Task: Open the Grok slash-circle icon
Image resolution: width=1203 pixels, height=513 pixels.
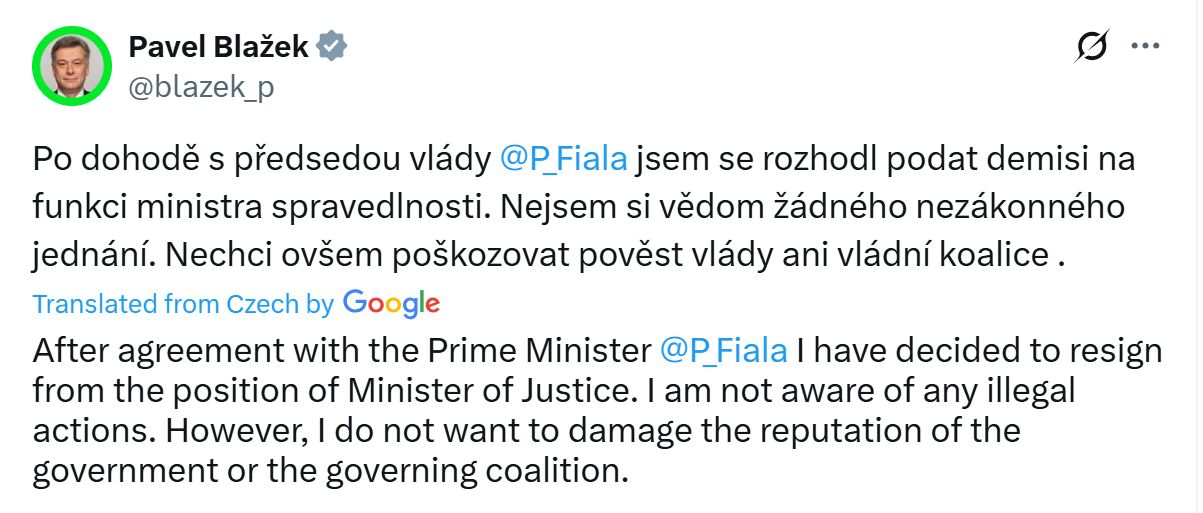Action: 1093,46
